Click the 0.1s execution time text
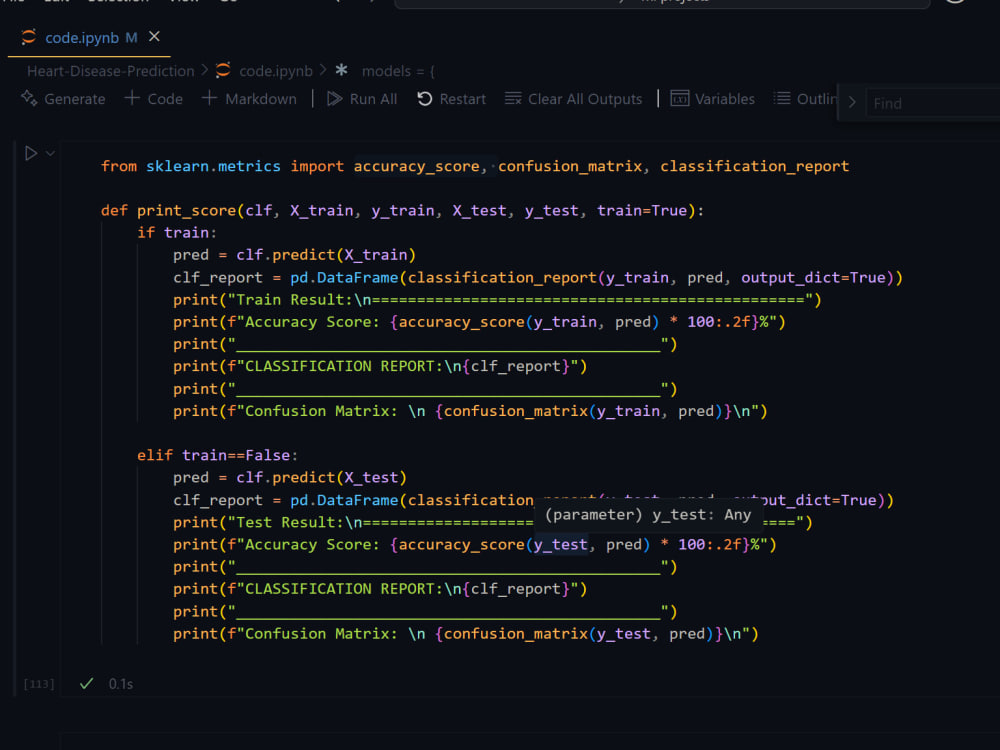Screen dimensions: 1000x750 click(x=121, y=684)
